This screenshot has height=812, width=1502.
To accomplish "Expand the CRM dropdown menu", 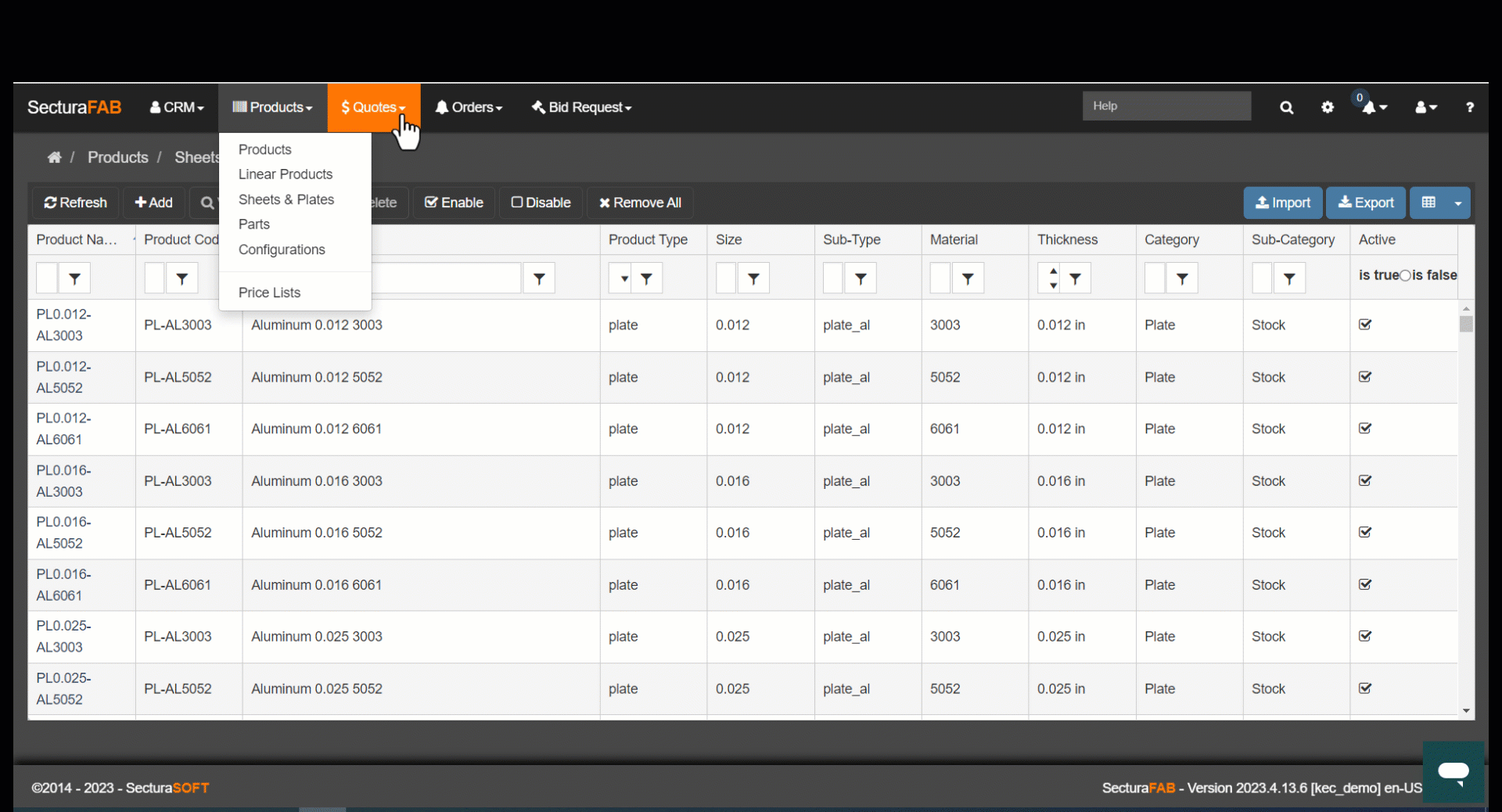I will (177, 107).
